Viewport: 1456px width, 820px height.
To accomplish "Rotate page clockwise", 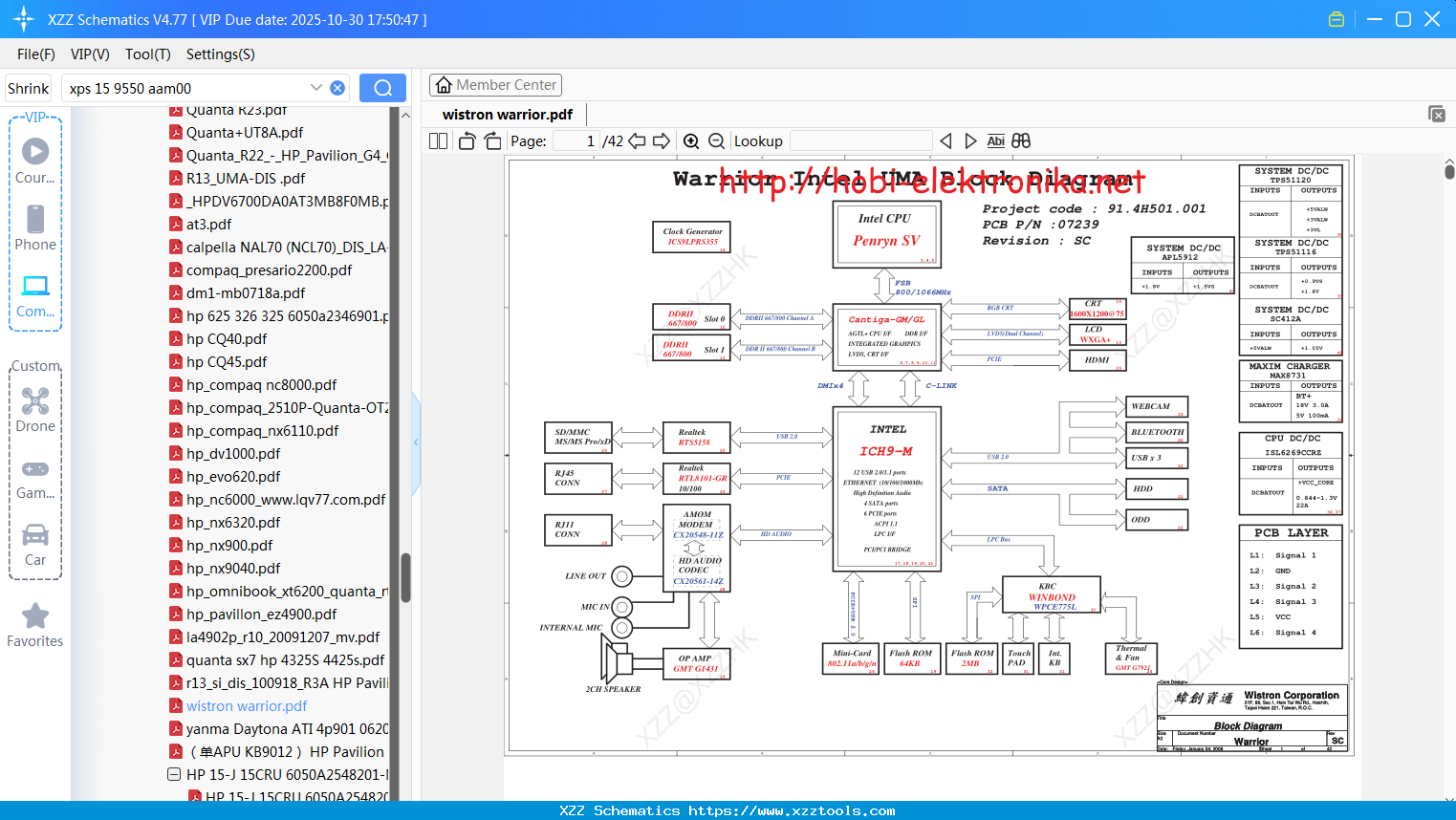I will pyautogui.click(x=492, y=141).
